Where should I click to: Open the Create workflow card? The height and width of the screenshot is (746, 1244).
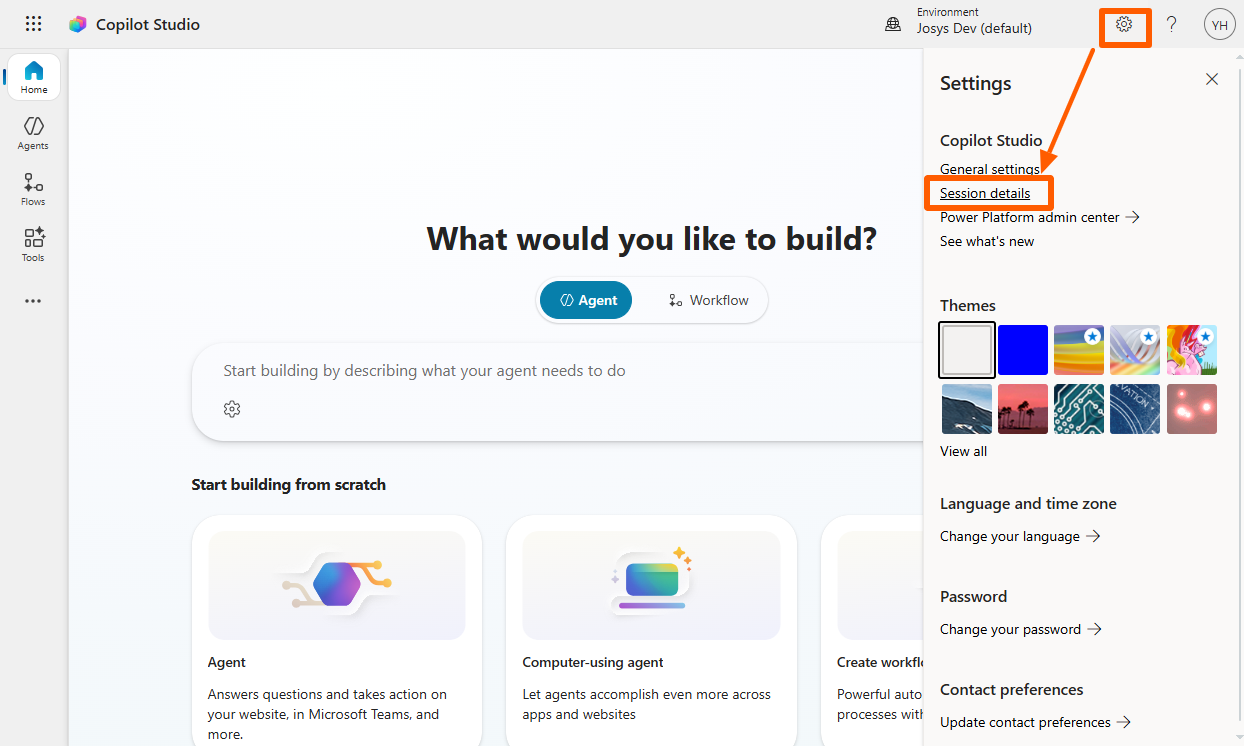point(872,630)
